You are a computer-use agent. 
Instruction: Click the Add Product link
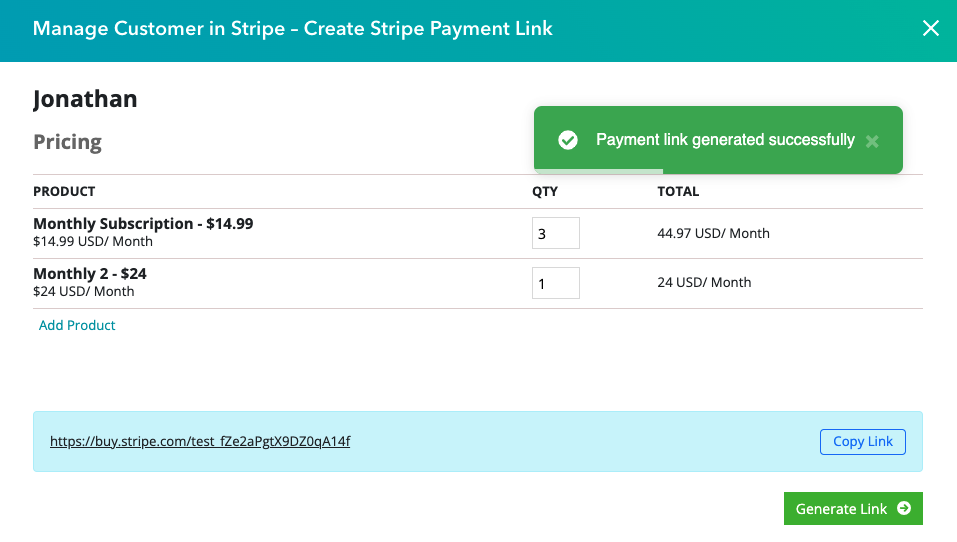(77, 325)
